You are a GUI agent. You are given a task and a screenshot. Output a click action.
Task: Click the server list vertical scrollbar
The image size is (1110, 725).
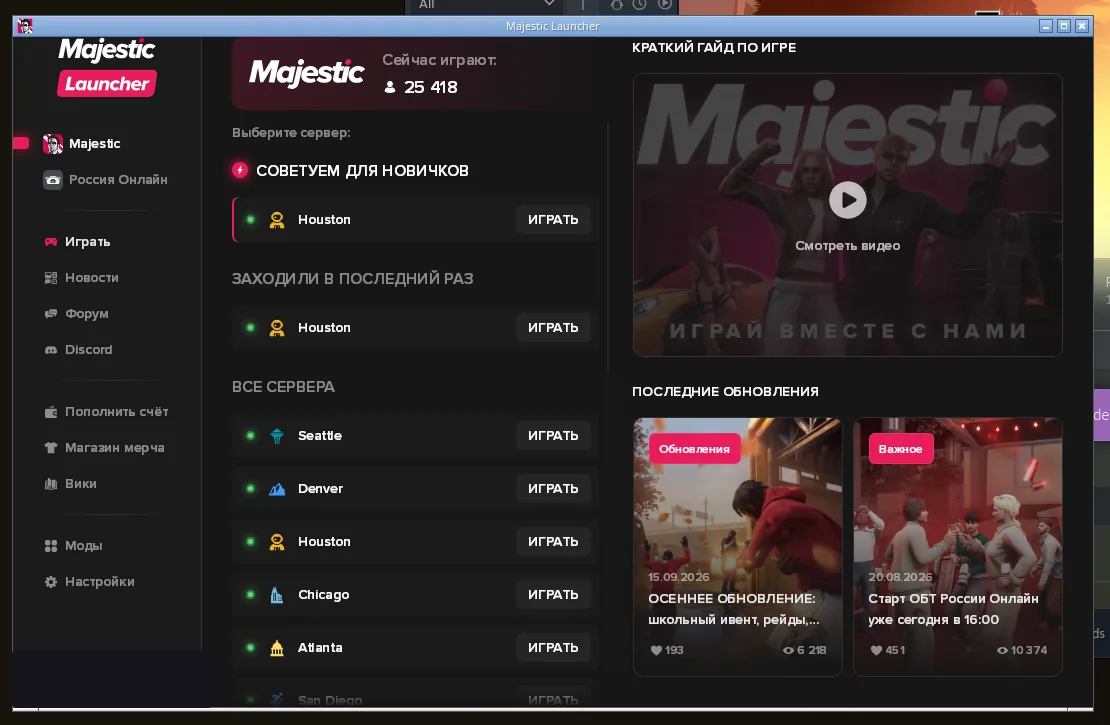608,248
